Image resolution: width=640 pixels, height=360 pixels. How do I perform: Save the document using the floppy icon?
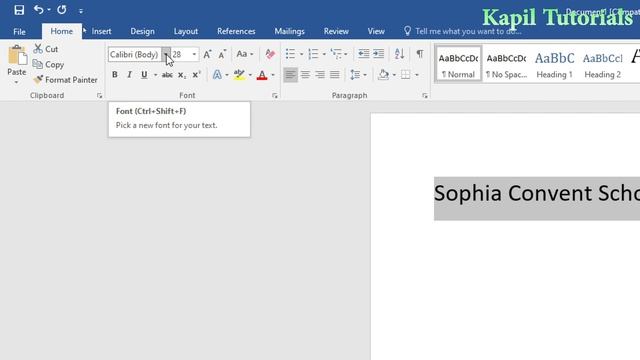tap(19, 10)
